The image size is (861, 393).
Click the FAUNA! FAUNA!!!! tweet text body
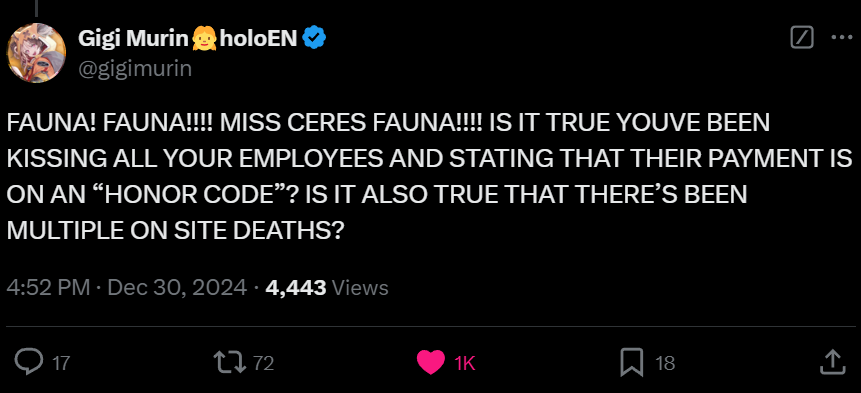click(x=429, y=177)
